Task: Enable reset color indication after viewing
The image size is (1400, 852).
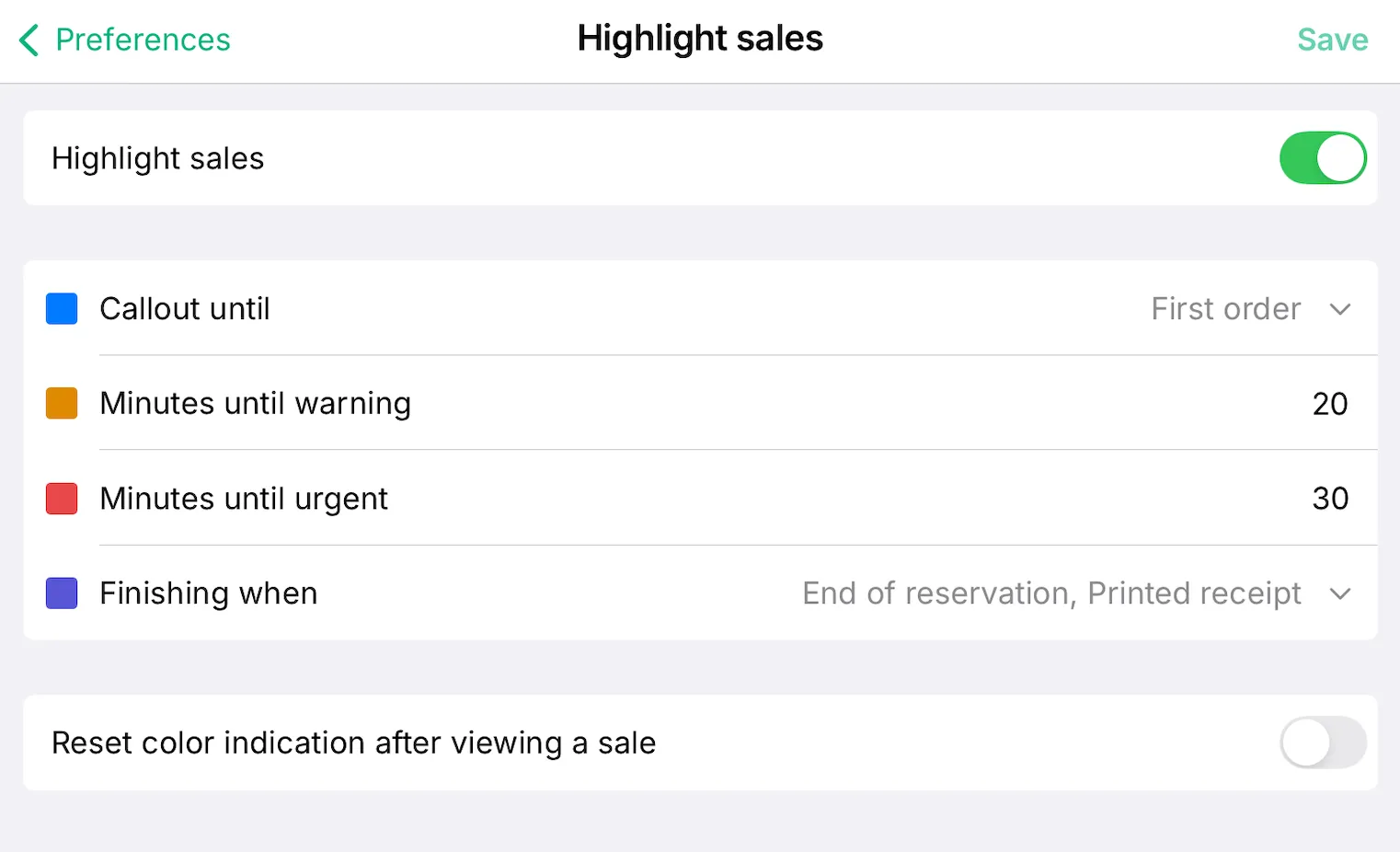Action: pos(1322,743)
